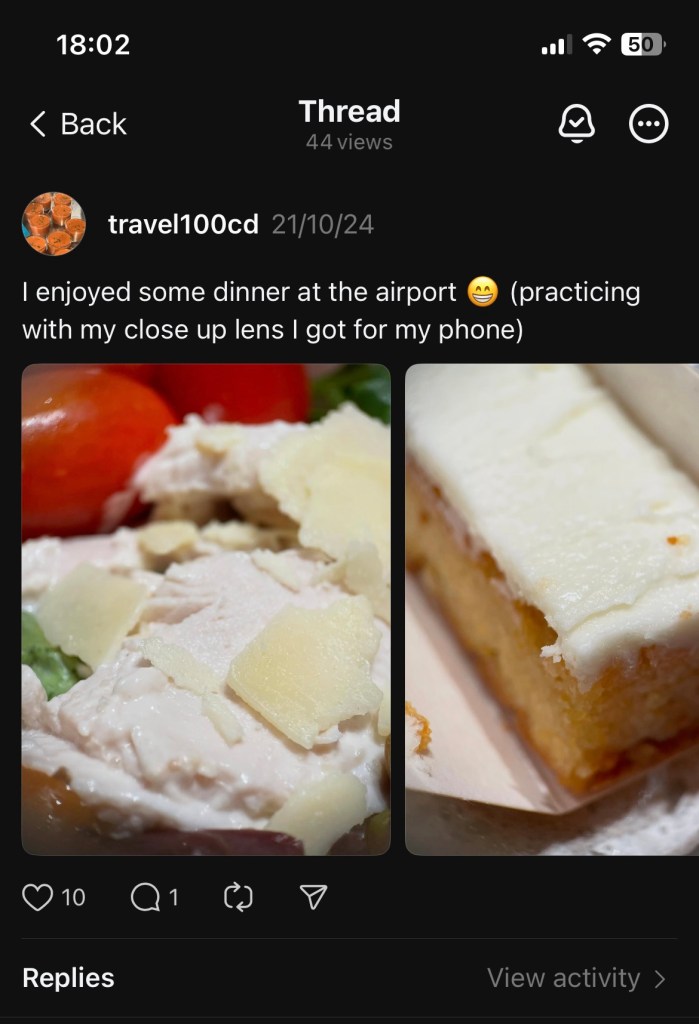Screen dimensions: 699x1024
Task: Open the chicken salad photo
Action: click(206, 609)
